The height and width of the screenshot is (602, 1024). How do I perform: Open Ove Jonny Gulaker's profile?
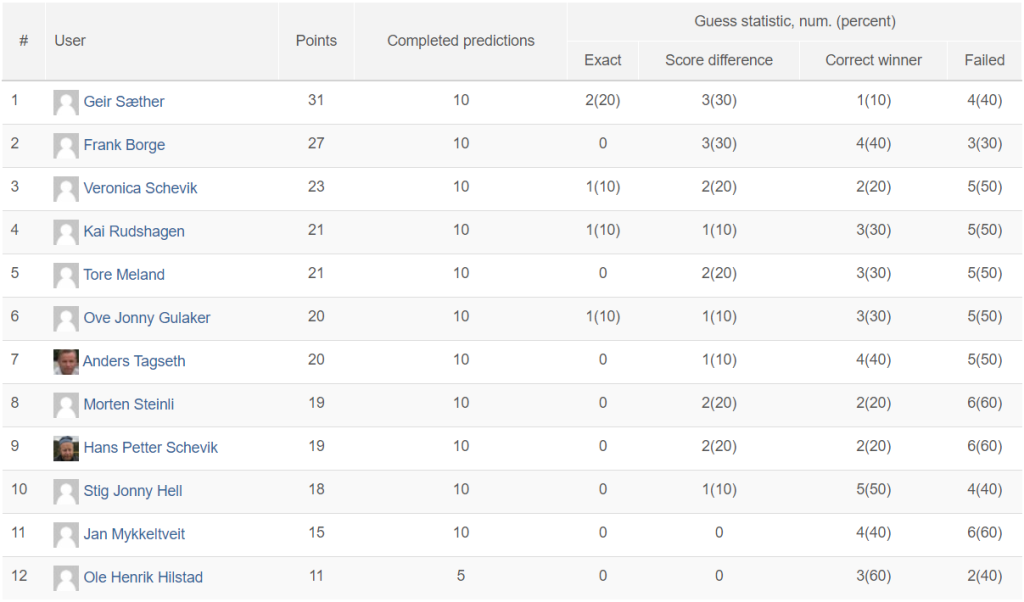point(147,318)
